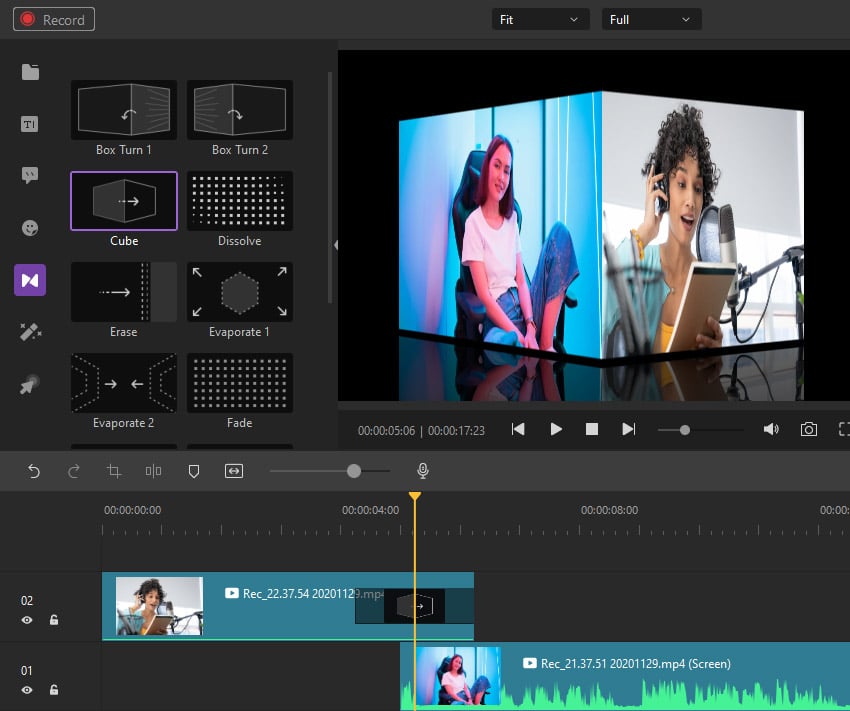The image size is (850, 711).
Task: Open the Full quality dropdown
Action: 651,18
